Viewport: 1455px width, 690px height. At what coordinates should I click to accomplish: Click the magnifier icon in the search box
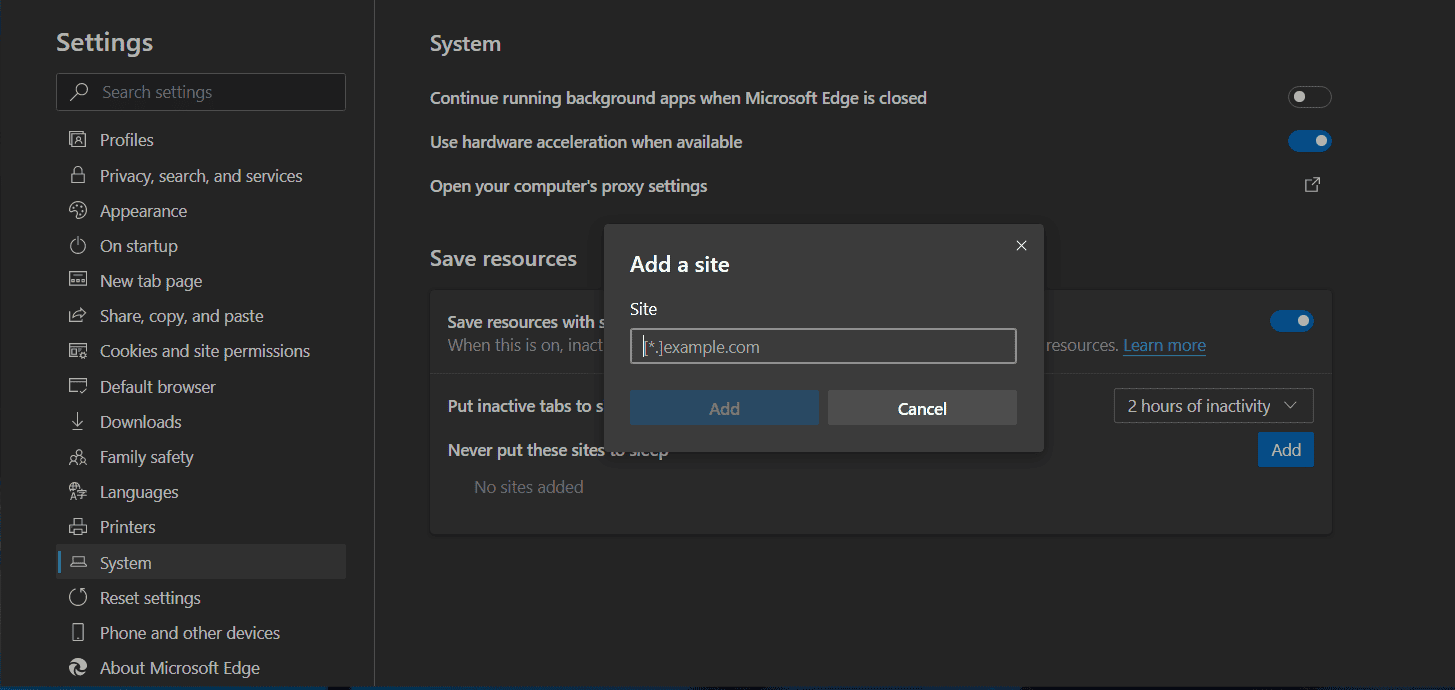(x=78, y=91)
